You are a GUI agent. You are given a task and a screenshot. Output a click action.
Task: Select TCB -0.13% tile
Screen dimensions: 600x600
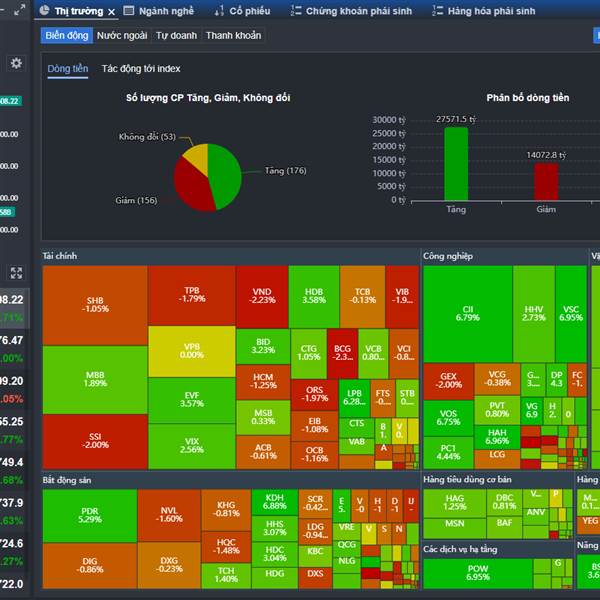pyautogui.click(x=362, y=297)
